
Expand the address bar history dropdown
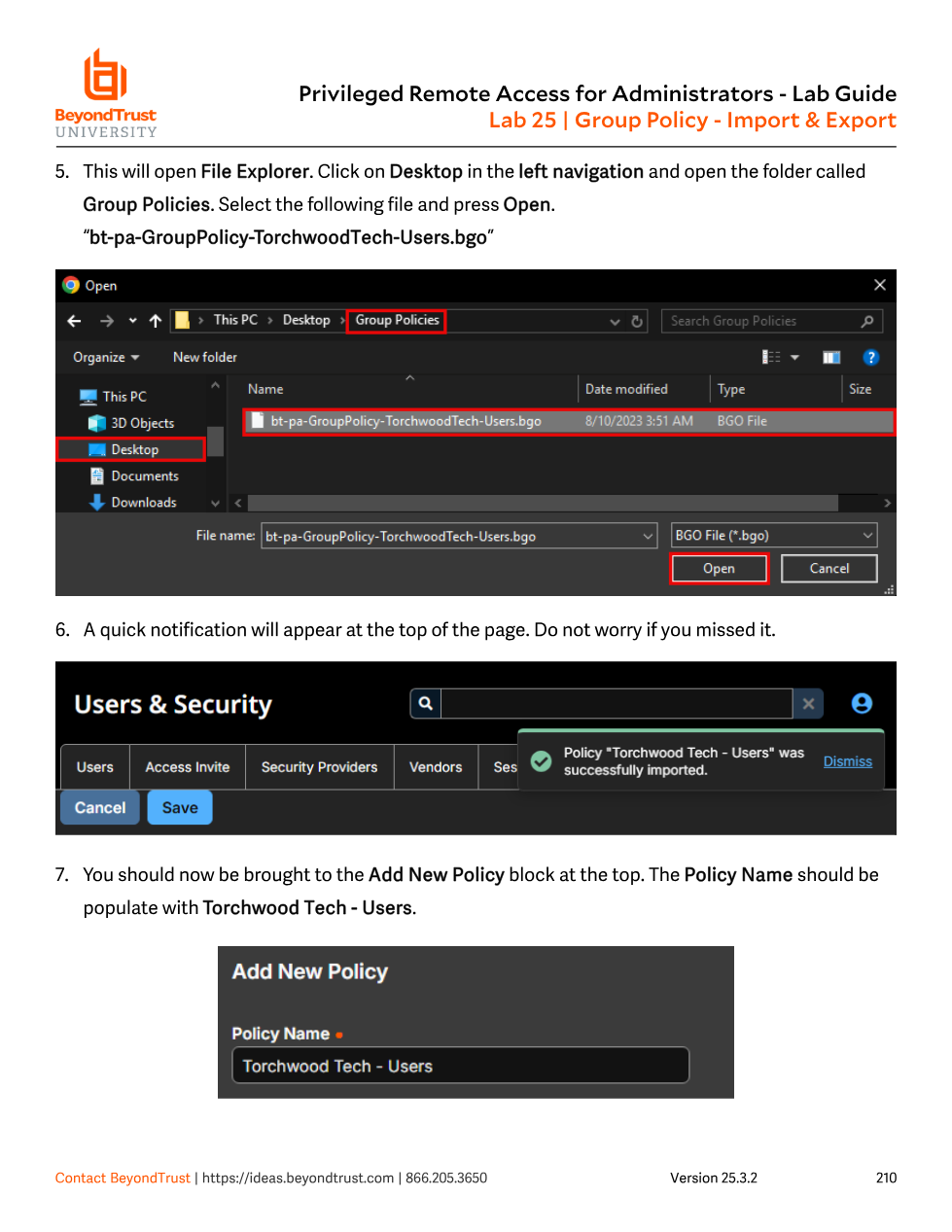tap(615, 322)
